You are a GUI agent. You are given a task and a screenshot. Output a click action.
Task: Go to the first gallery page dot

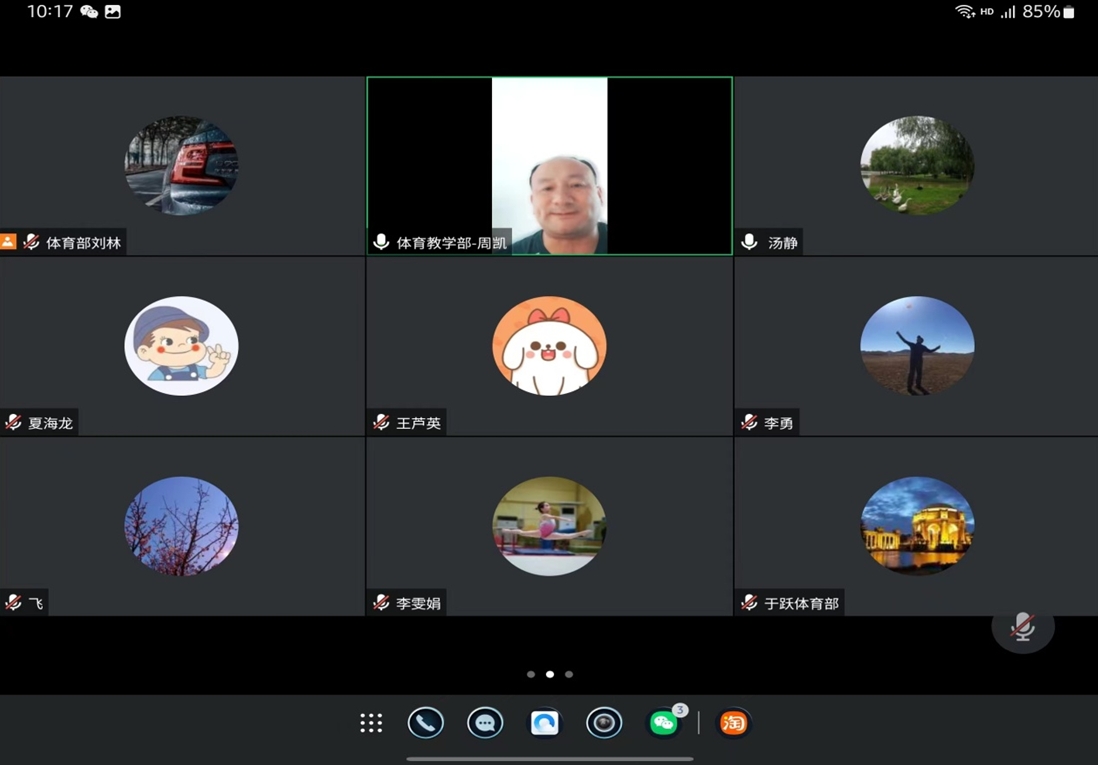[x=531, y=674]
